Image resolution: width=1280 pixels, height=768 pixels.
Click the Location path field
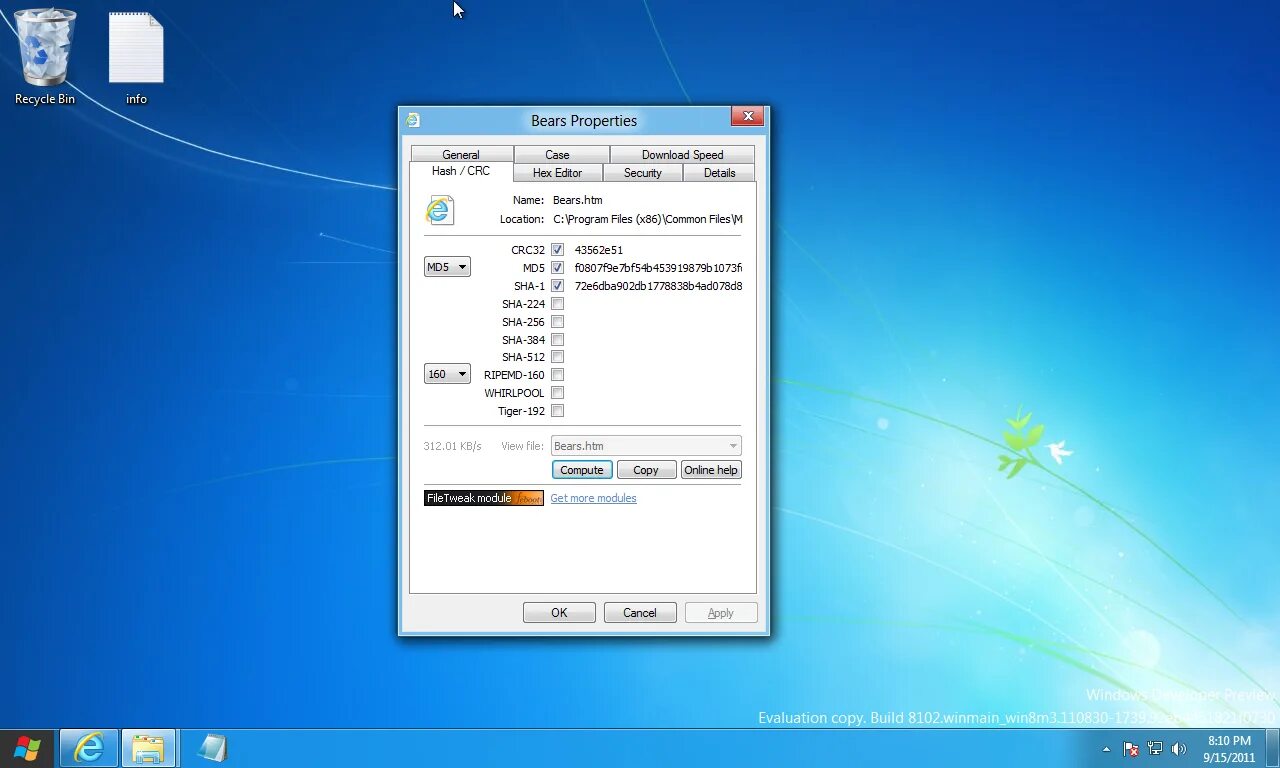[x=647, y=219]
